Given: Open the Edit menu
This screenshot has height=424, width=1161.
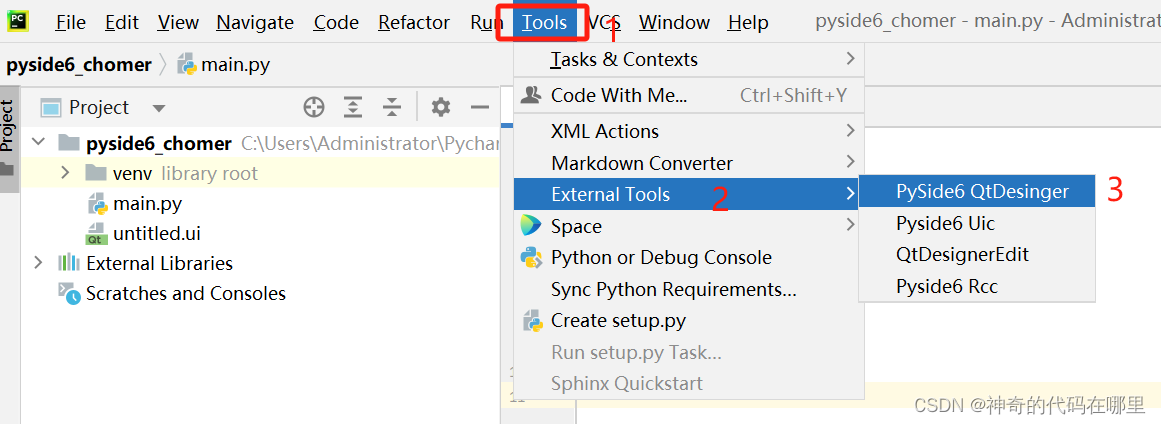Looking at the screenshot, I should click(x=122, y=23).
